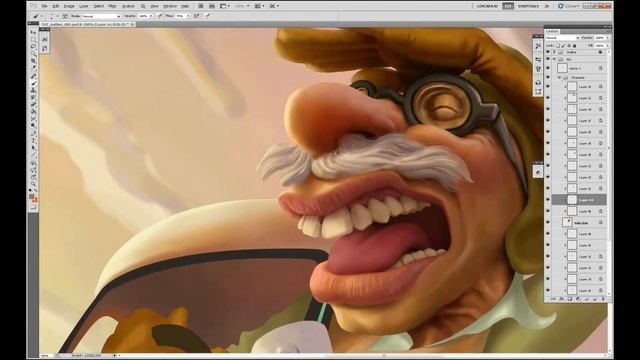The height and width of the screenshot is (360, 640).
Task: Select the Eraser tool
Action: [x=33, y=104]
